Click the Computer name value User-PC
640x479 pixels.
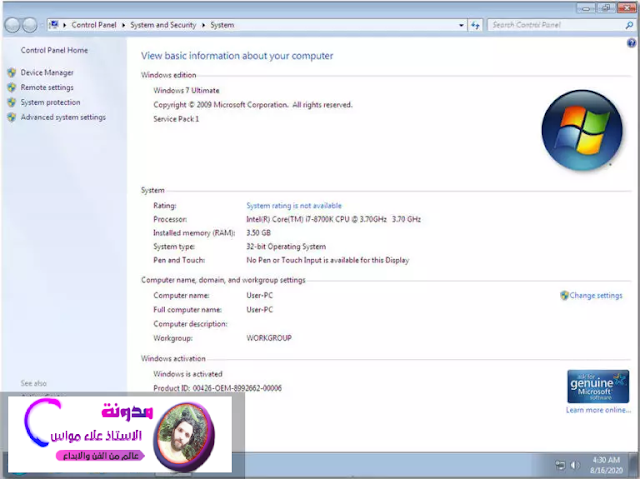click(x=260, y=295)
